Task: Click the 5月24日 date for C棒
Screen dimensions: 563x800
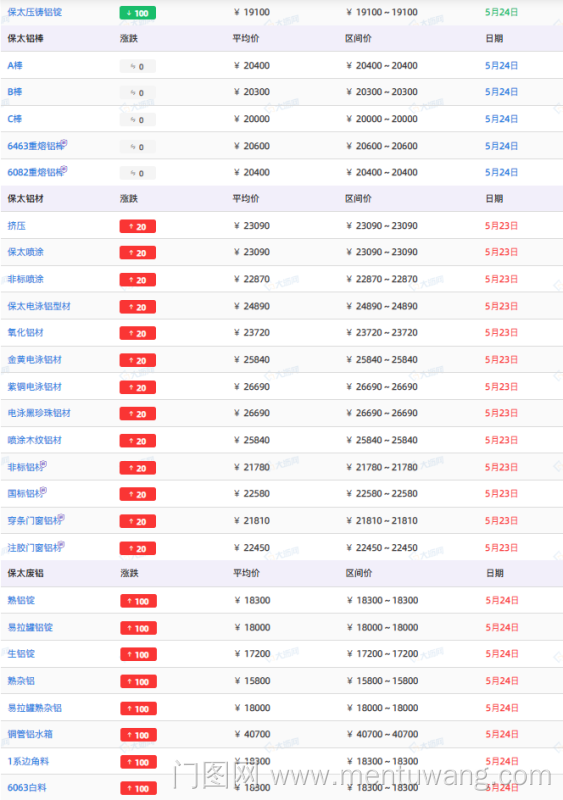Action: [501, 119]
